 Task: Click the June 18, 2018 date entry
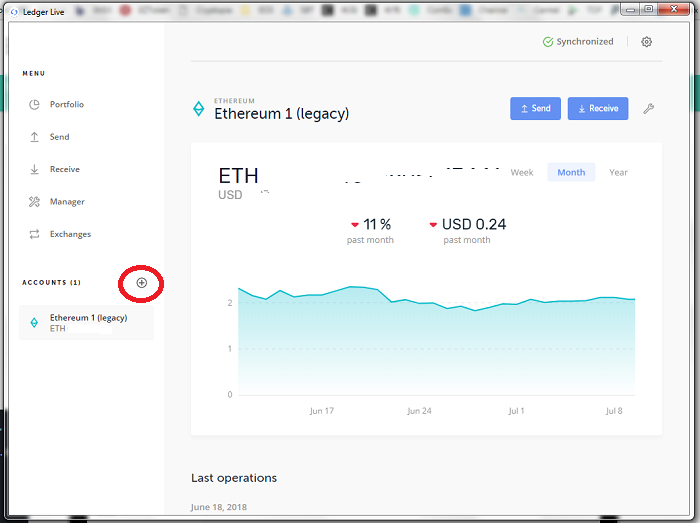(x=219, y=507)
